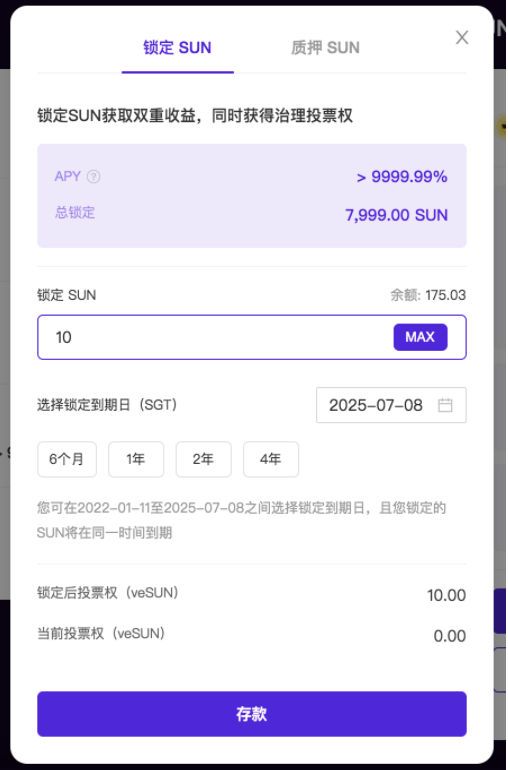Screen dimensions: 508x770
Task: Select the 2年 lock duration
Action: 203,459
